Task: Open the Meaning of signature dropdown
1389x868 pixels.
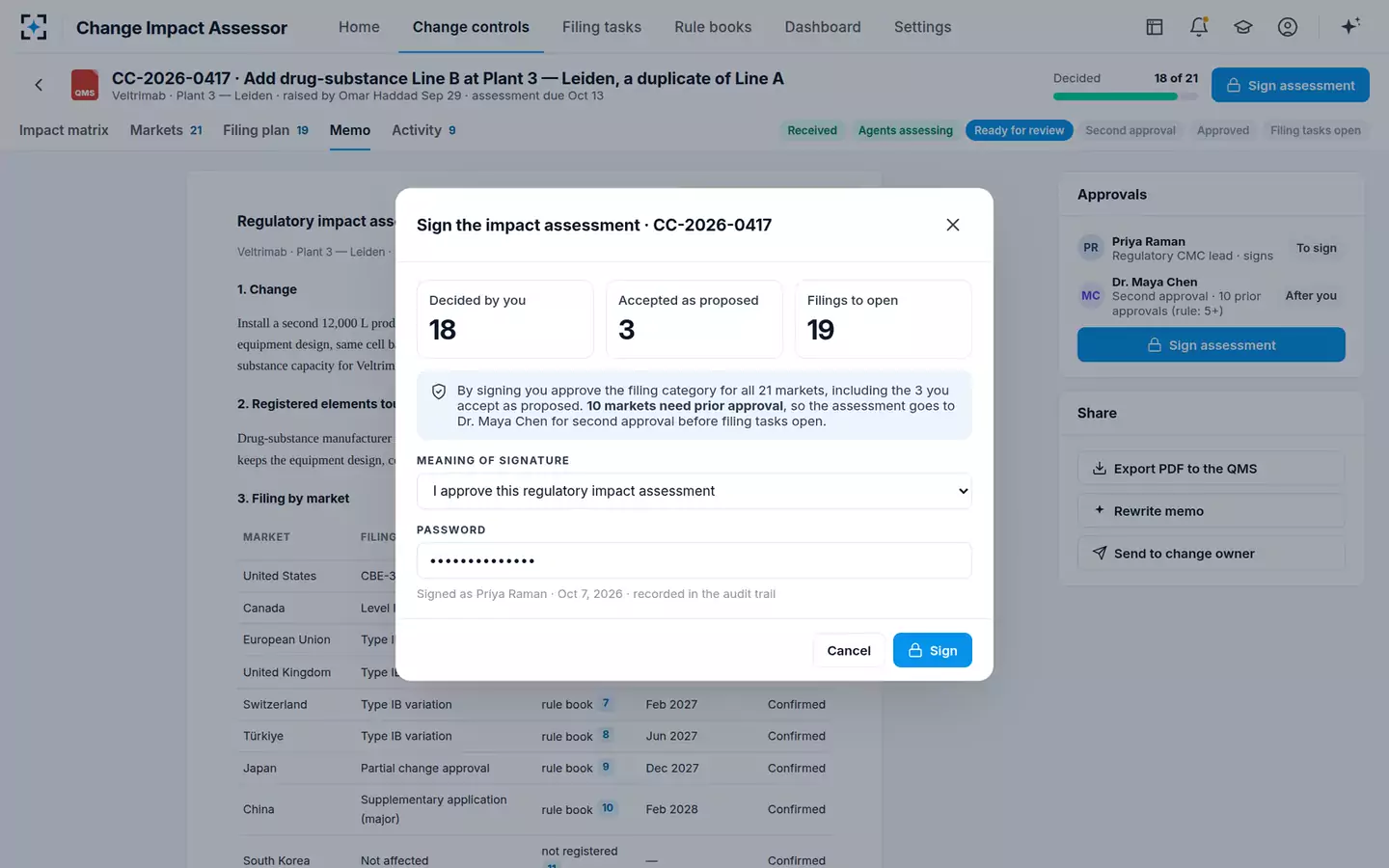Action: pos(694,491)
